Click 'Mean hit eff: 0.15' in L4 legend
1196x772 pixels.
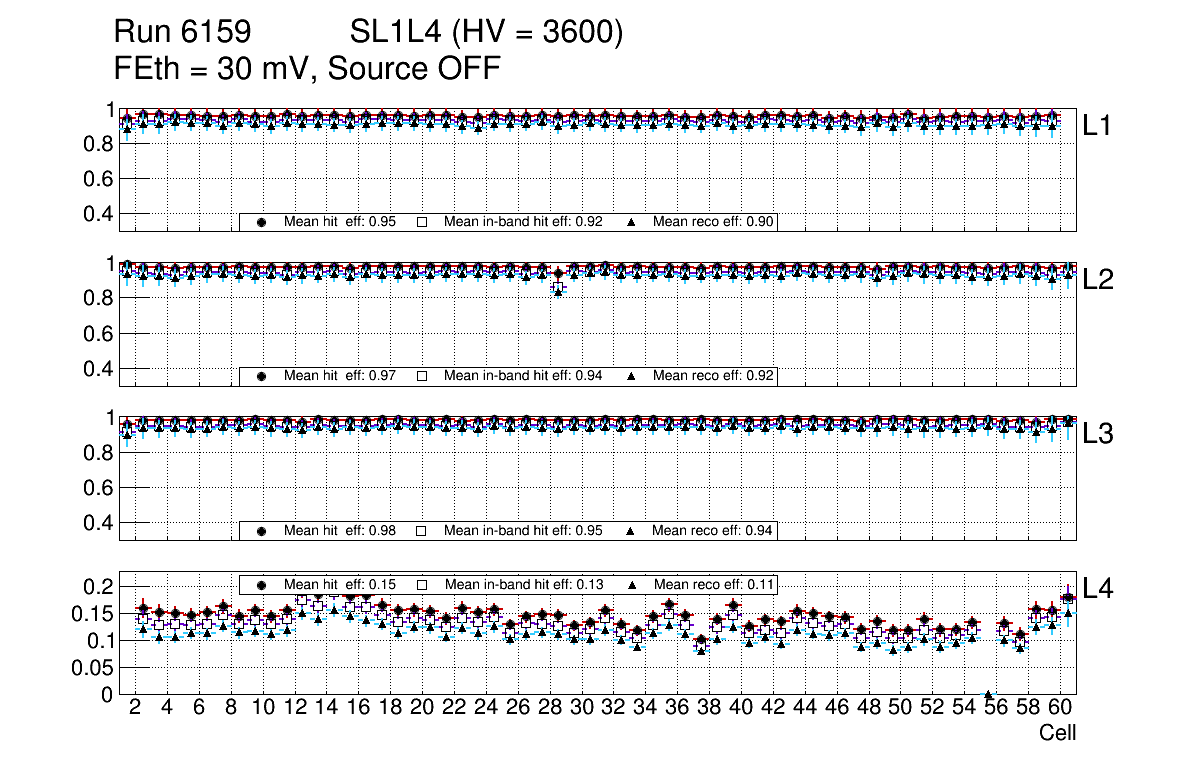coord(339,584)
